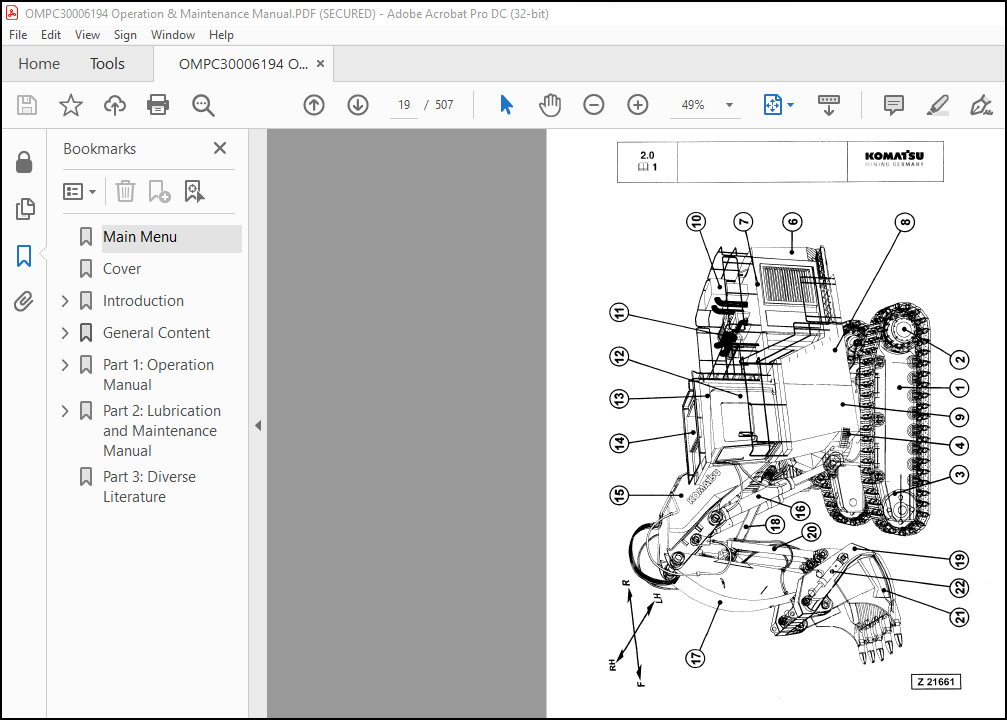Activate the selection arrow tool
Image resolution: width=1007 pixels, height=720 pixels.
coord(506,105)
